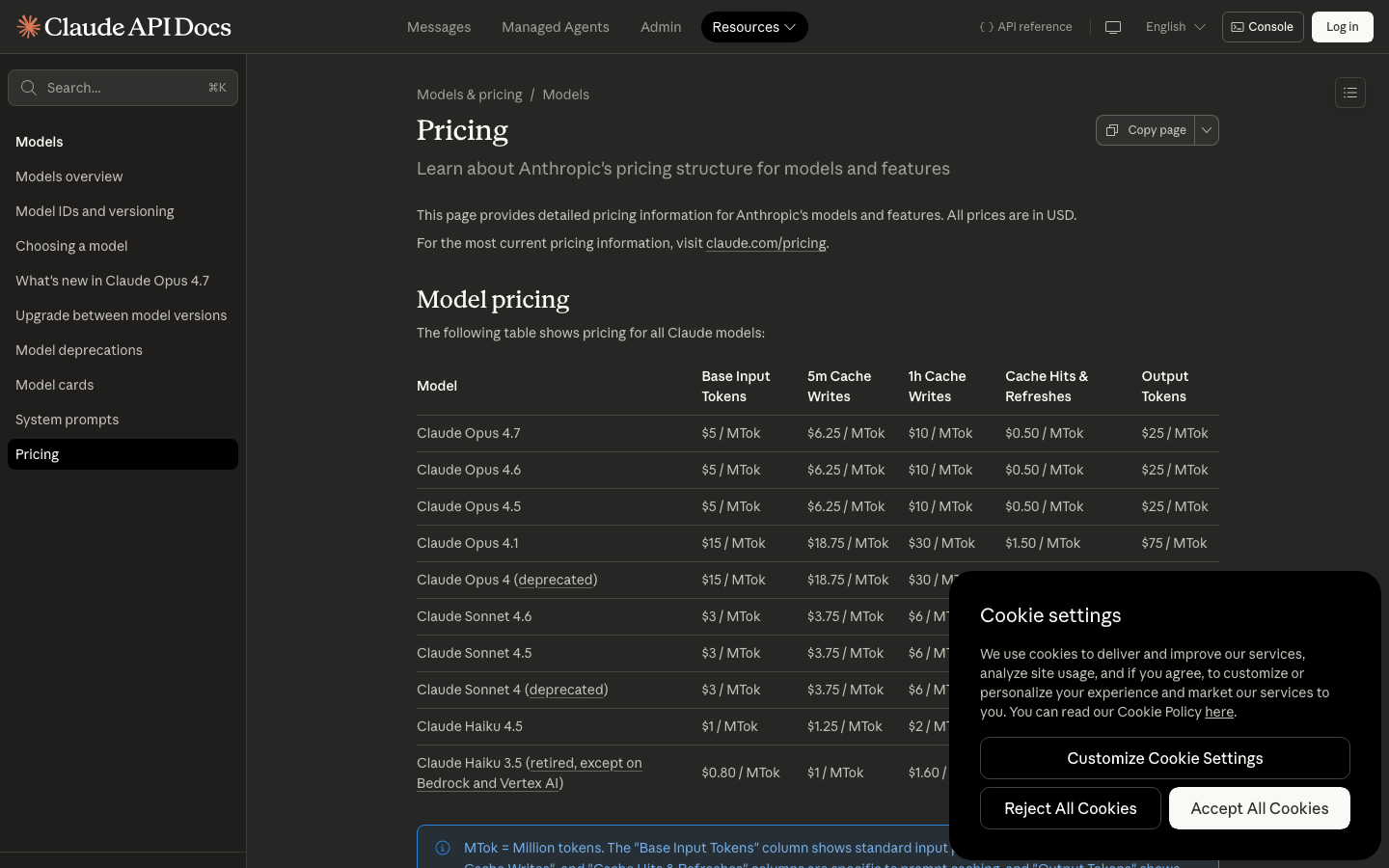1389x868 pixels.
Task: Click the Claude Sonnet 4.5 row name
Action: 475,653
